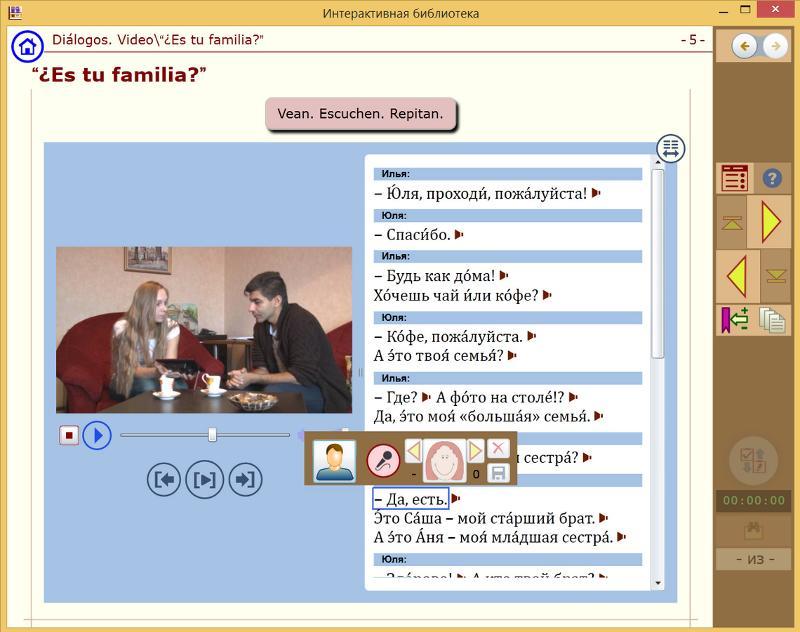The height and width of the screenshot is (632, 800).
Task: Play the dialogue video
Action: 97,435
